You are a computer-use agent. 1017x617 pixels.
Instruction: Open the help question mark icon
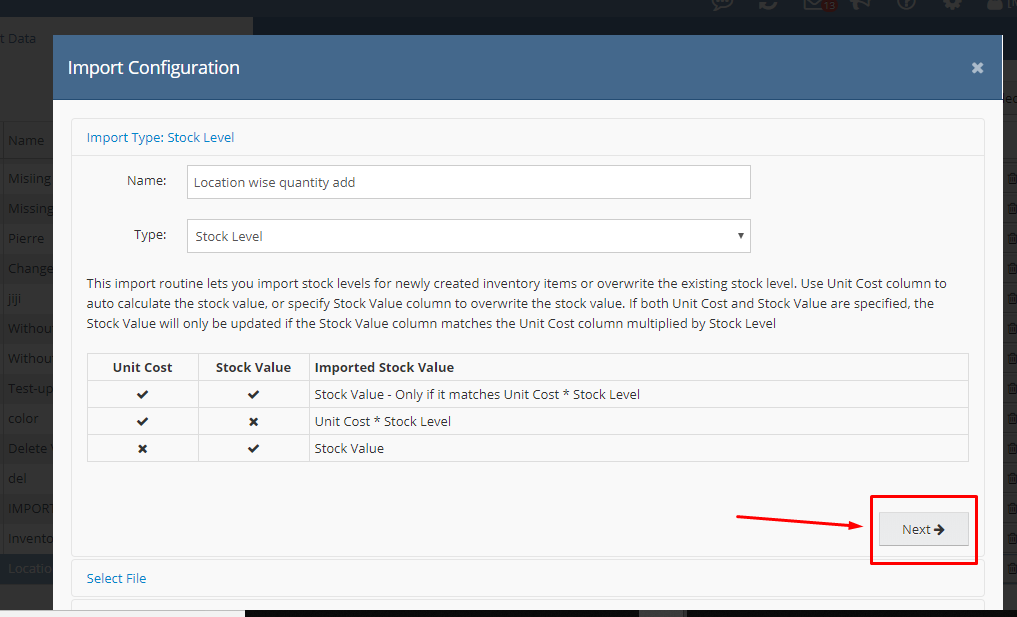[906, 3]
